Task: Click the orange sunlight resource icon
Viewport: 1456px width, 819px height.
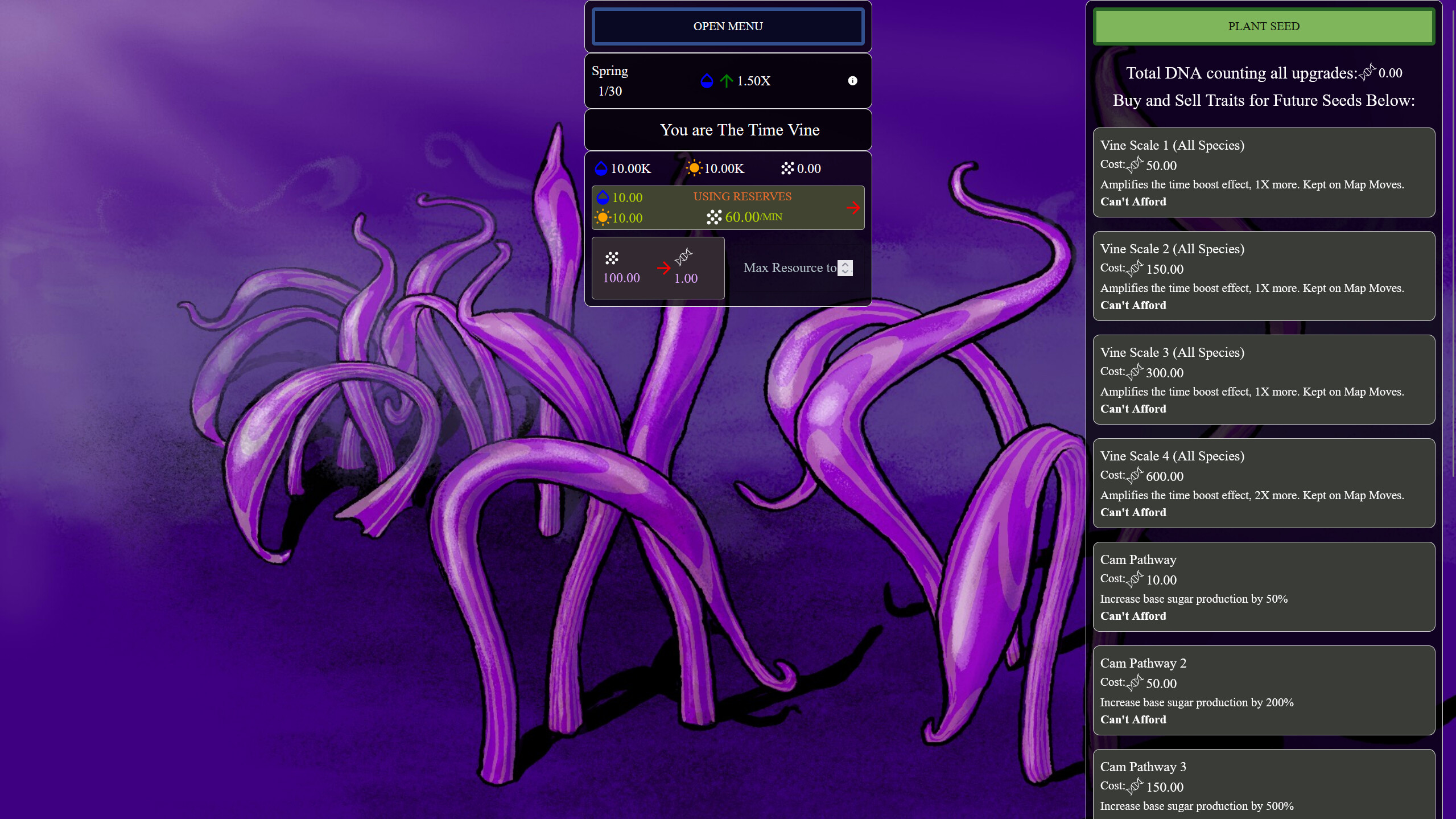Action: (694, 168)
